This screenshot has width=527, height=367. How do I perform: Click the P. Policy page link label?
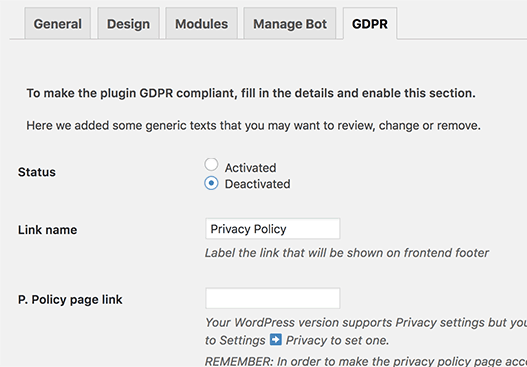[70, 299]
